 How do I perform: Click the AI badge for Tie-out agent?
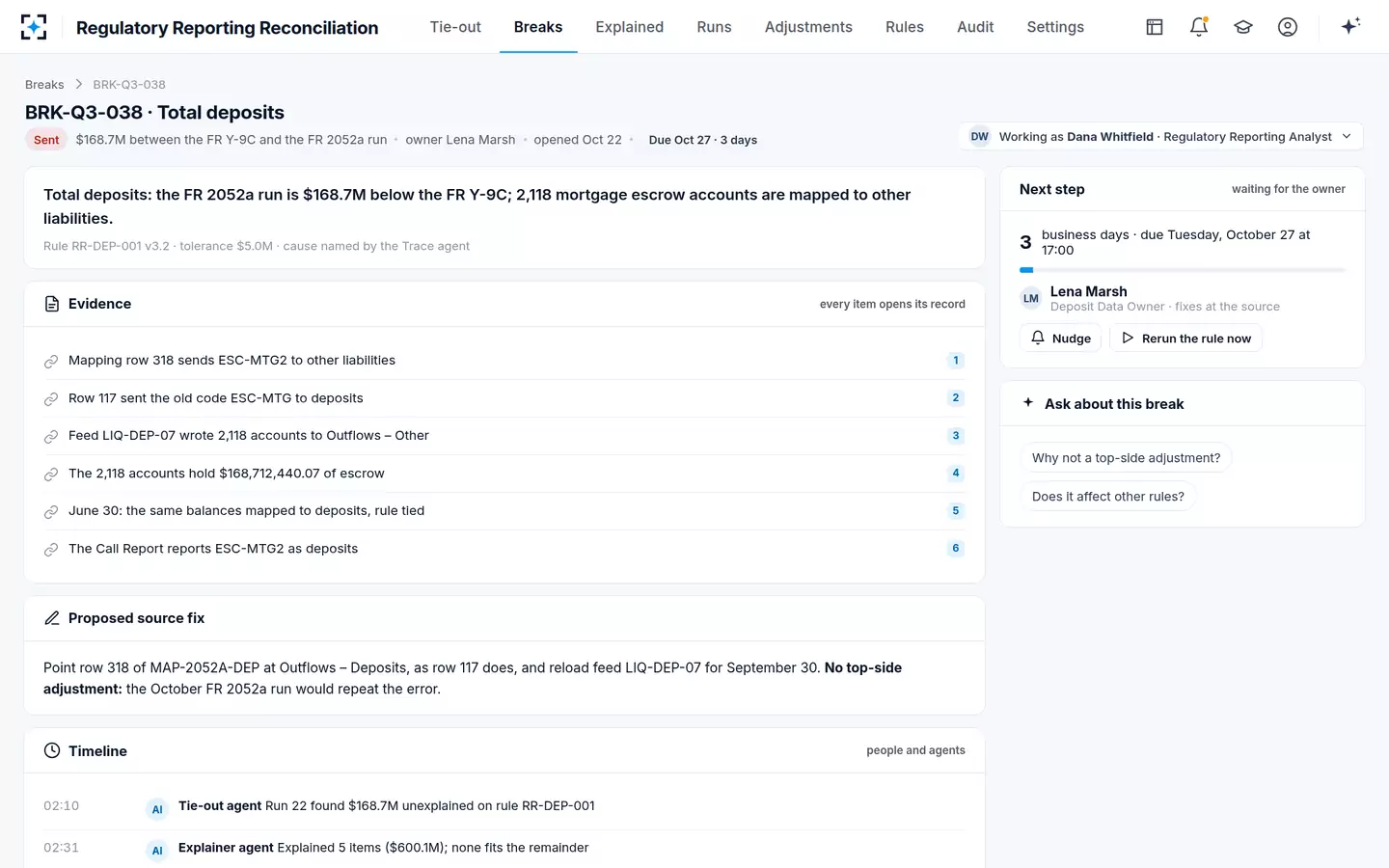(157, 809)
